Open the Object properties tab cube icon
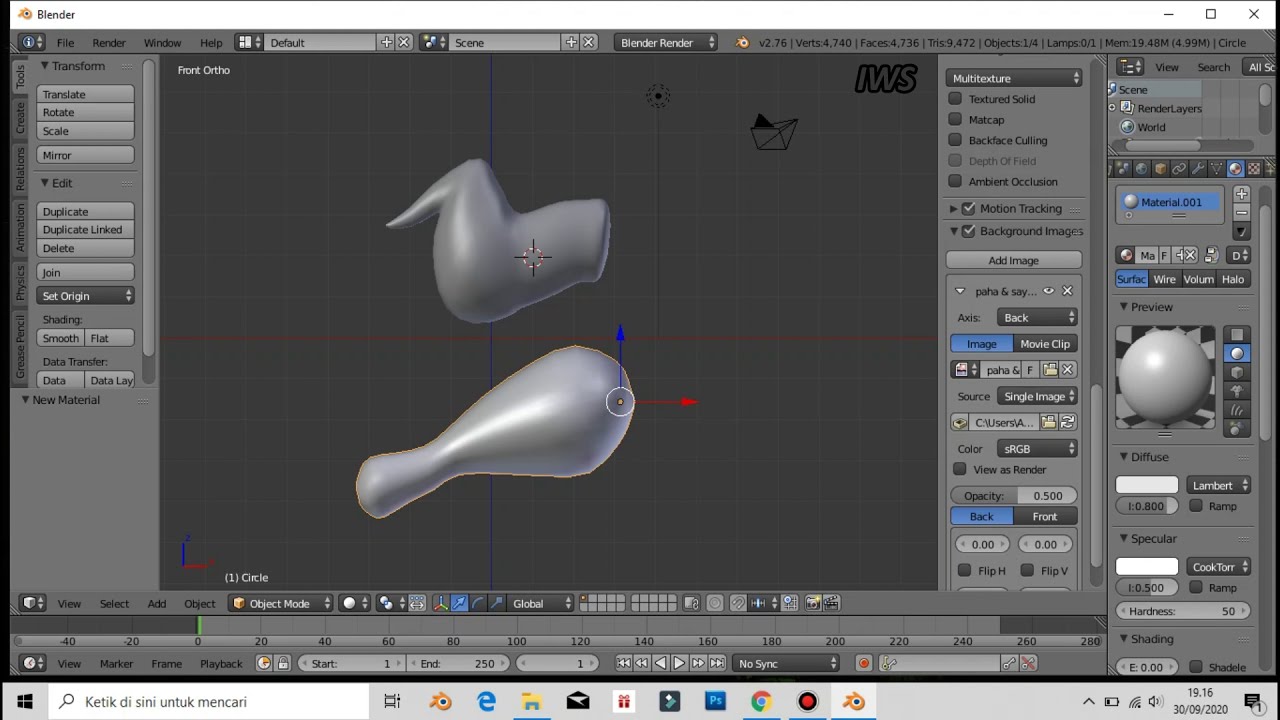 1160,169
